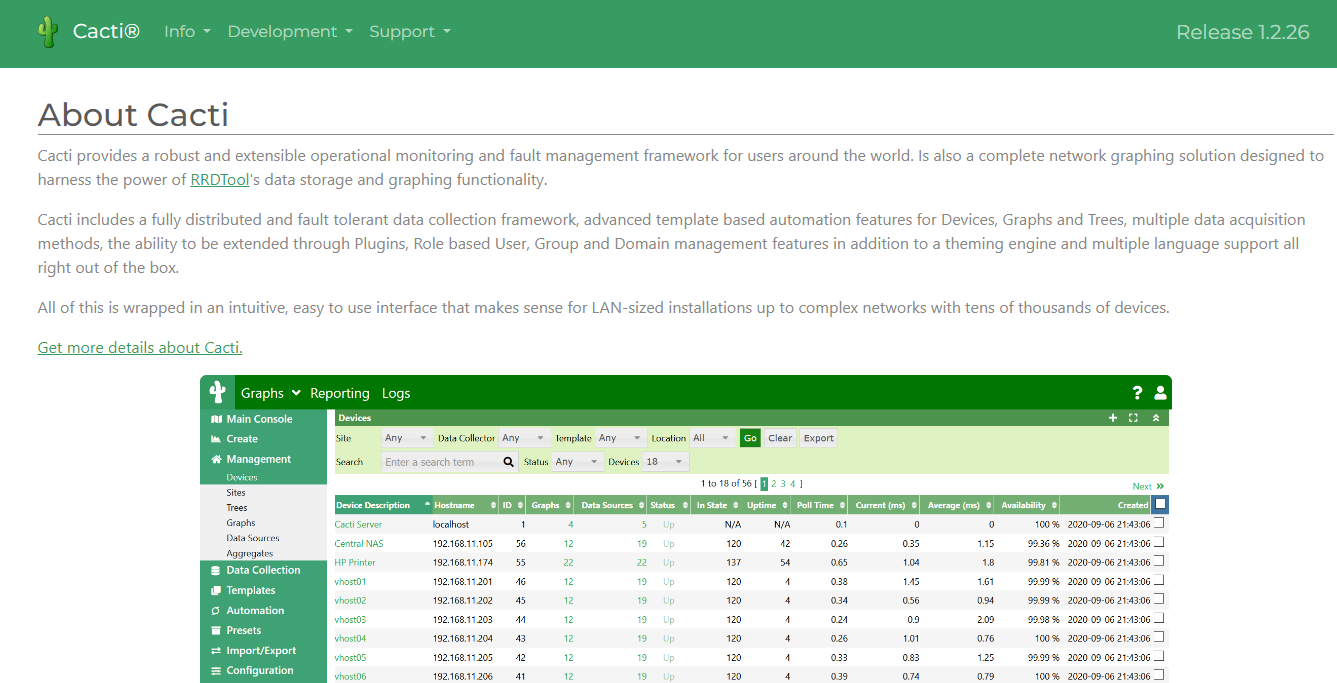Image resolution: width=1337 pixels, height=683 pixels.
Task: Check the HP Printer row checkbox
Action: tap(1160, 561)
